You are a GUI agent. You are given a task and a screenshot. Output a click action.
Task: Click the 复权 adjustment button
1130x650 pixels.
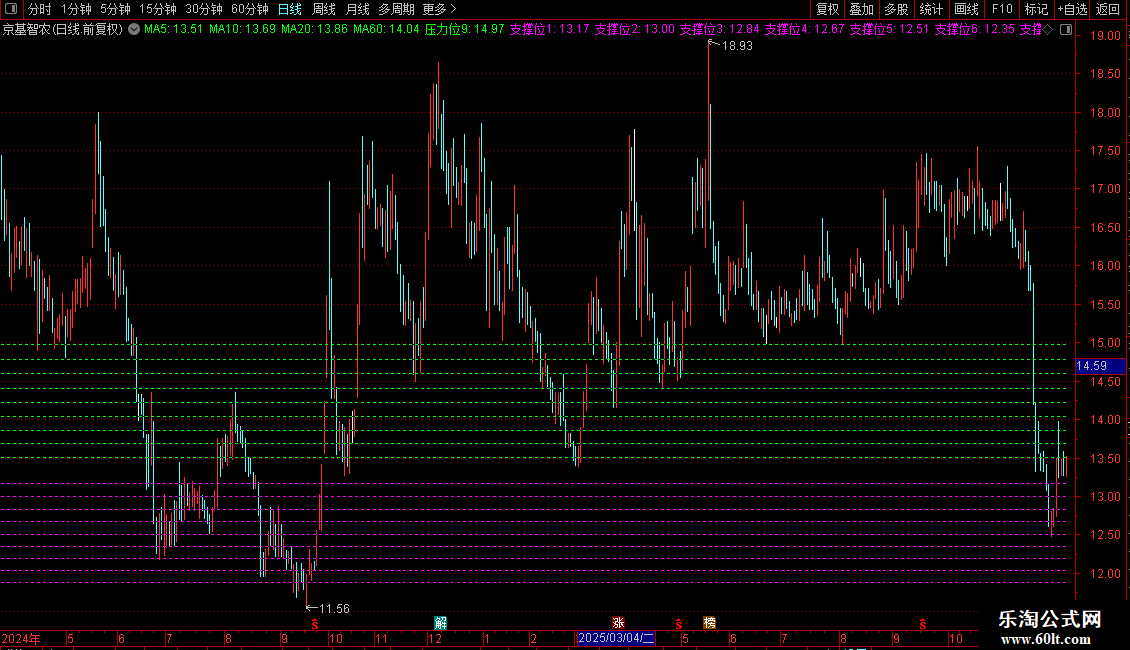coord(827,9)
